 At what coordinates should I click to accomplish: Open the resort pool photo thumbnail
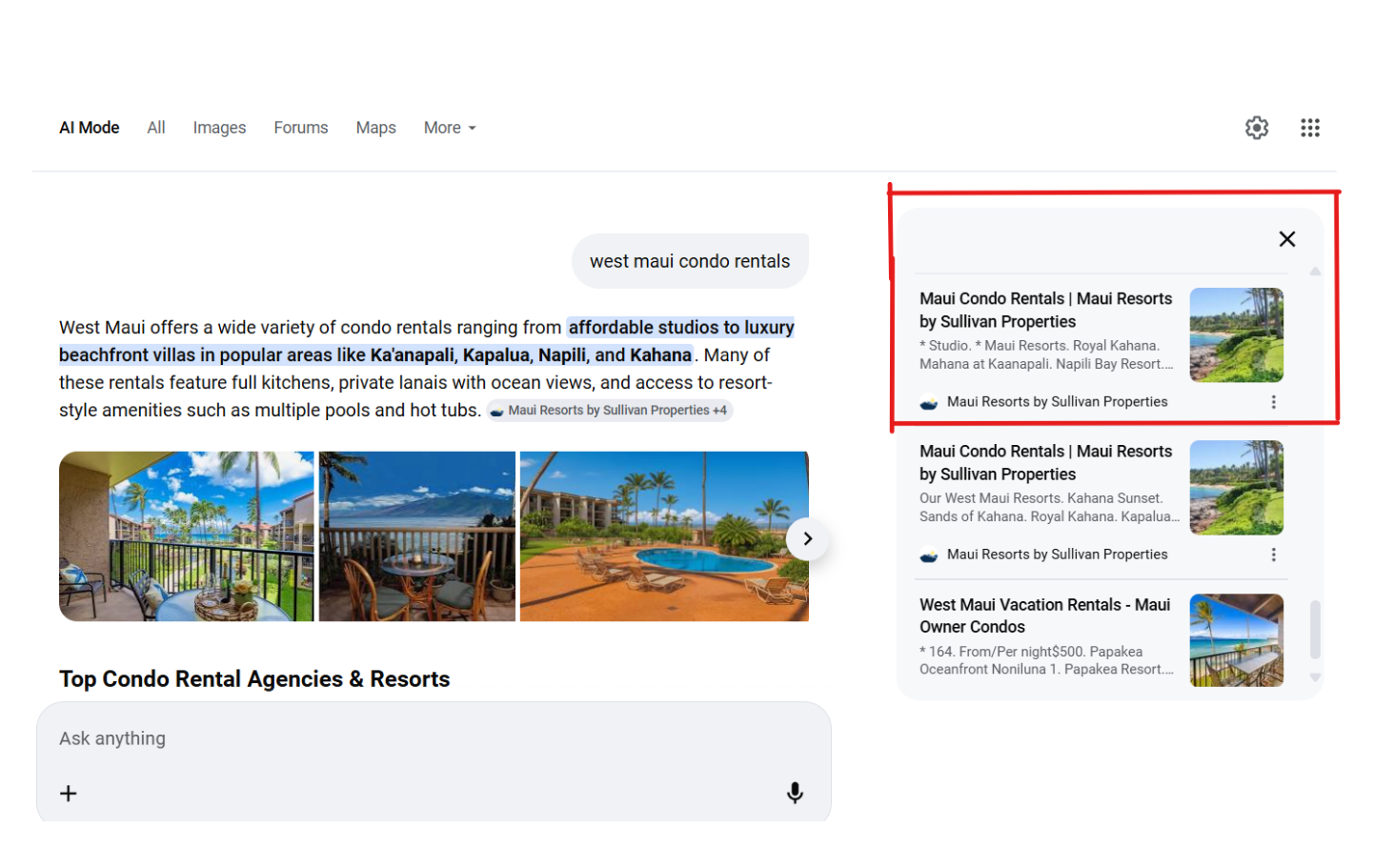click(x=664, y=536)
